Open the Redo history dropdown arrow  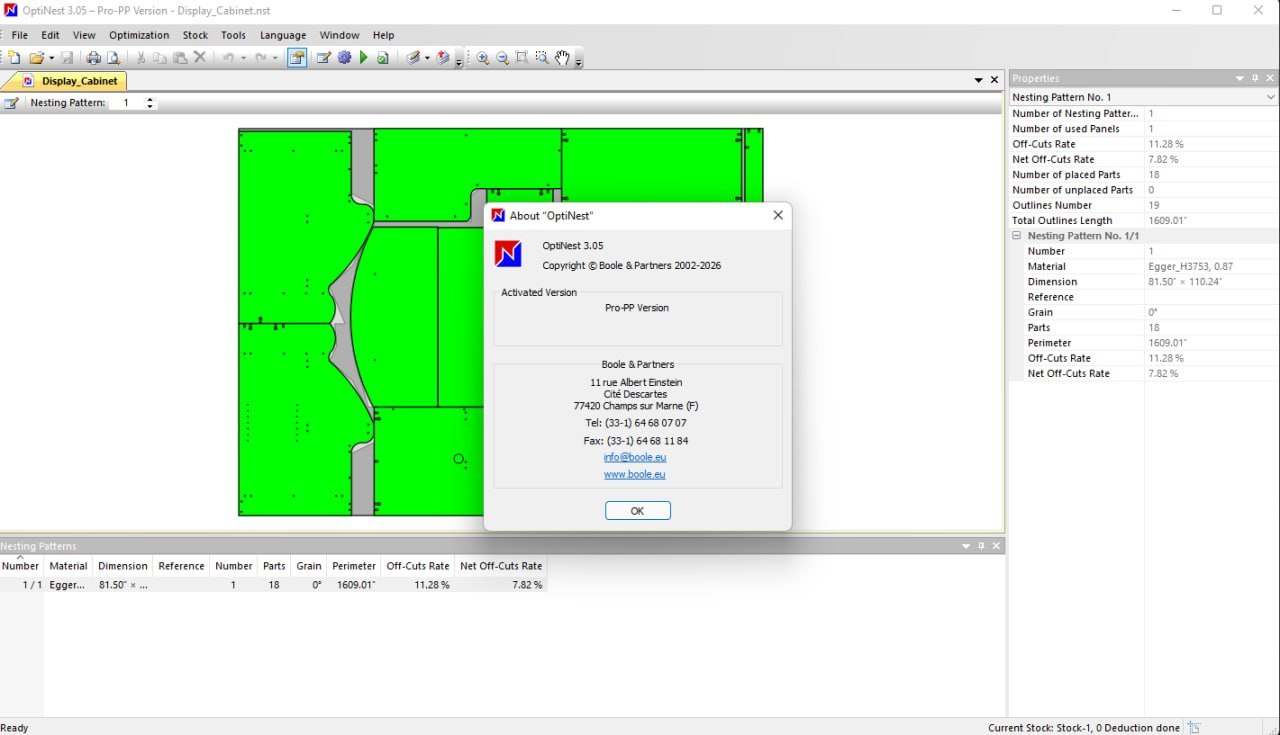[275, 58]
